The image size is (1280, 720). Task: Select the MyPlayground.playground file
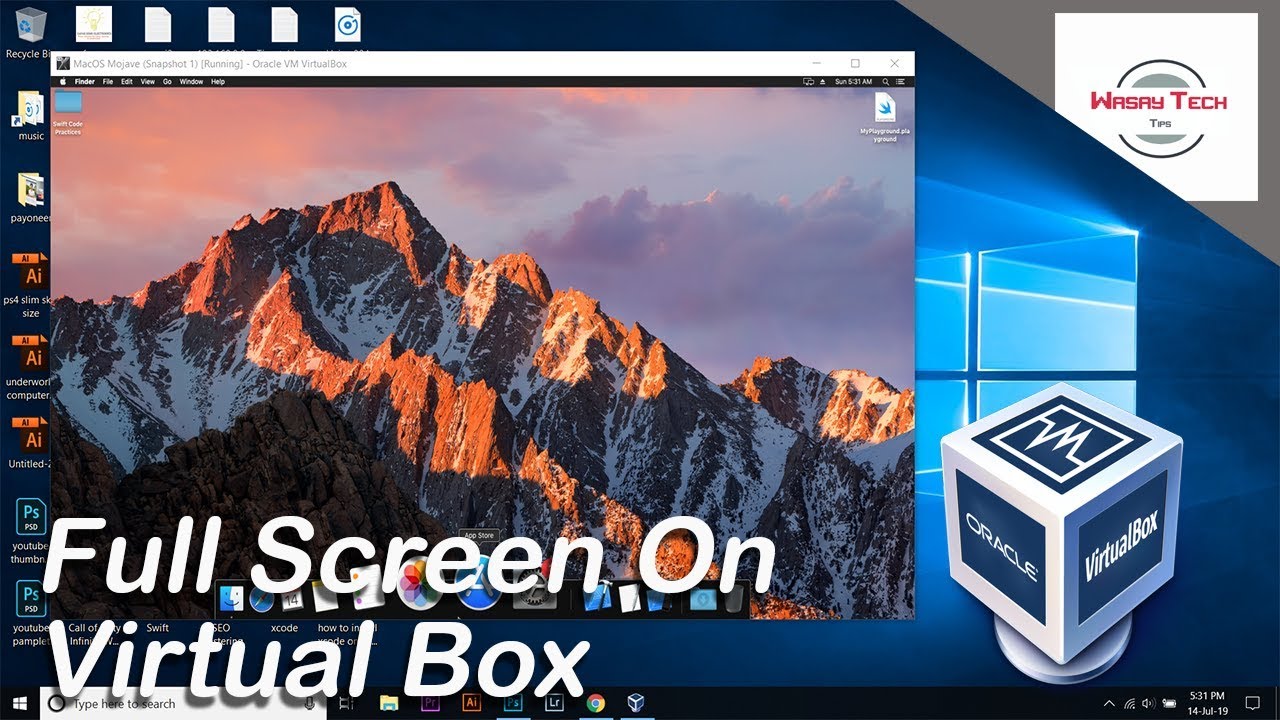click(885, 118)
